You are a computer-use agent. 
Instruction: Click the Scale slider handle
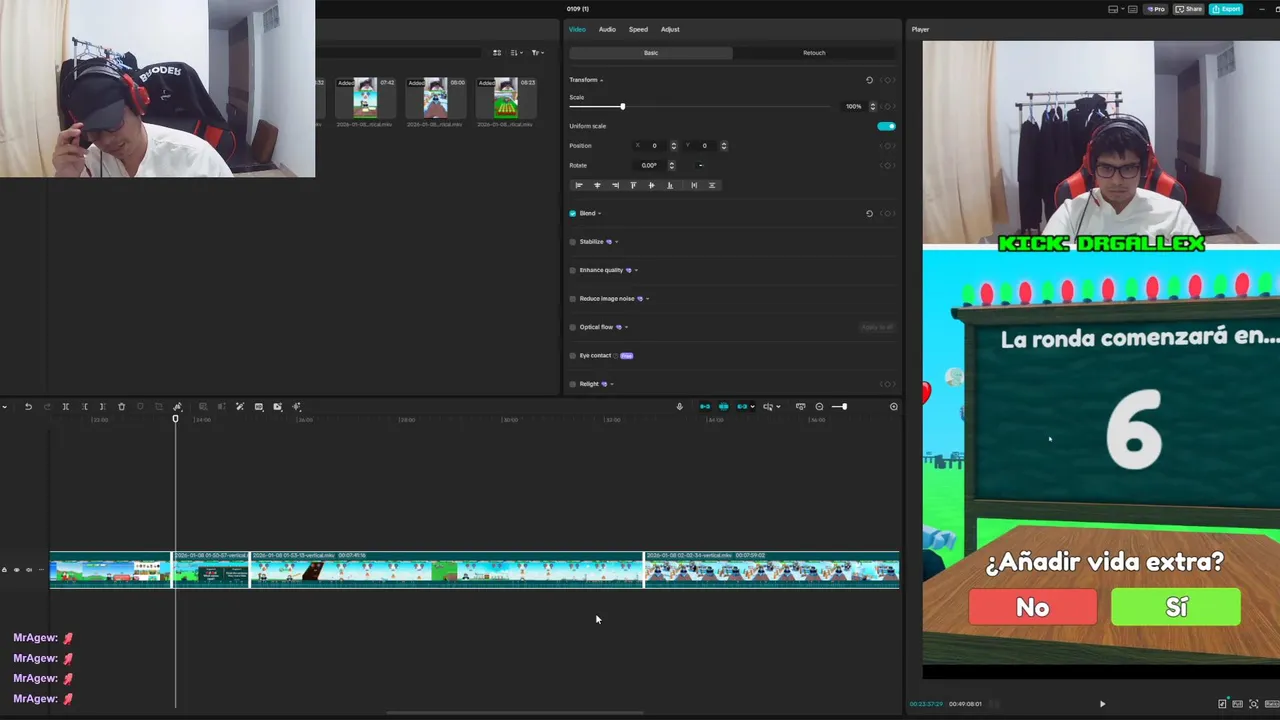coord(622,106)
